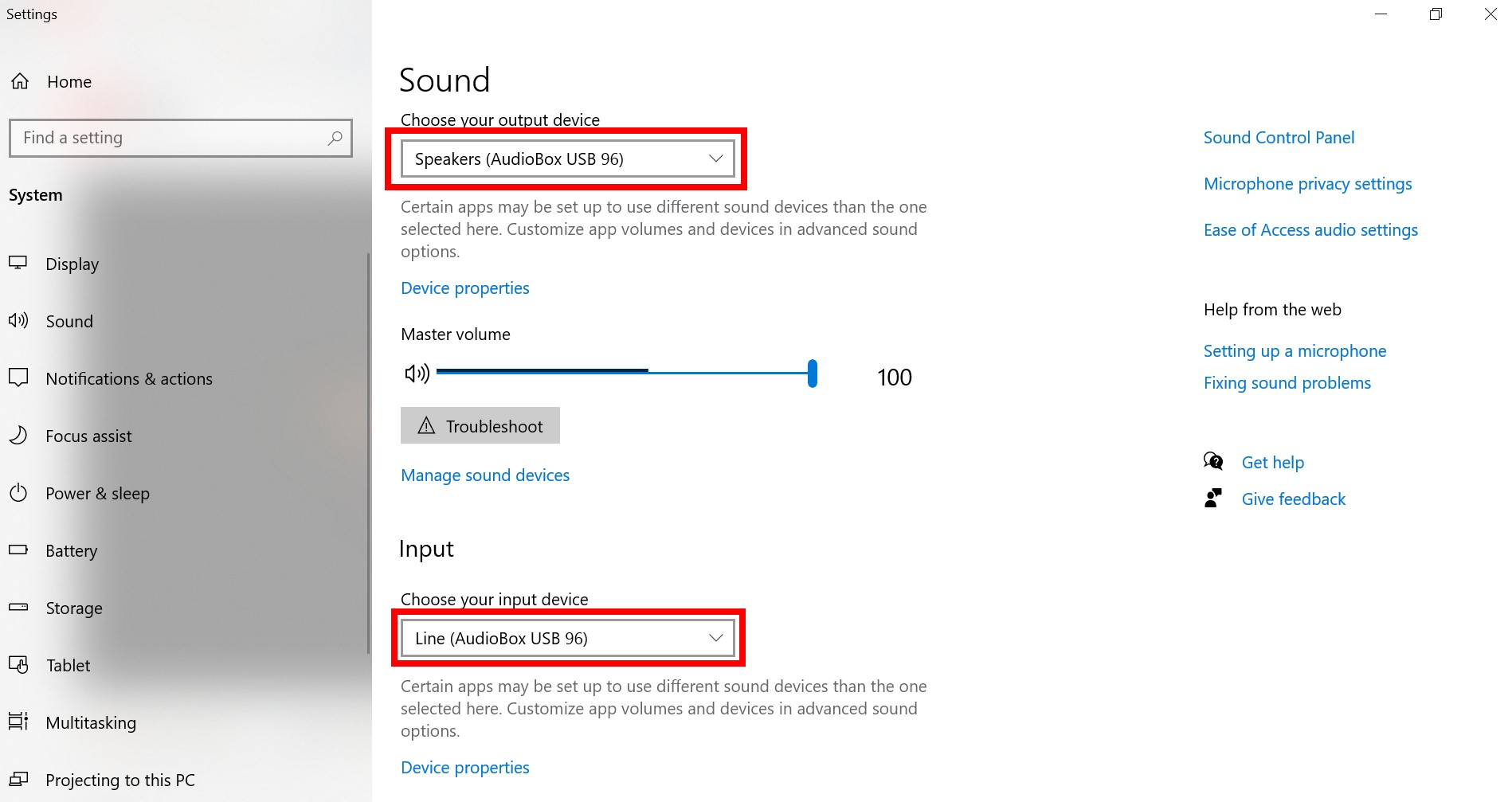
Task: Open Device properties under output device
Action: (464, 288)
